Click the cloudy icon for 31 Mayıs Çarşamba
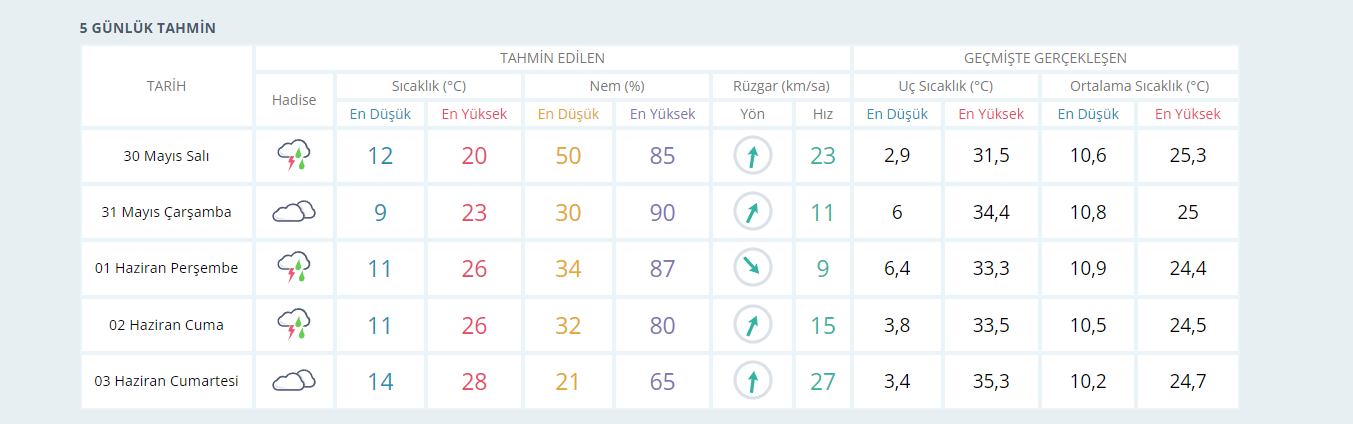This screenshot has height=424, width=1353. tap(294, 212)
